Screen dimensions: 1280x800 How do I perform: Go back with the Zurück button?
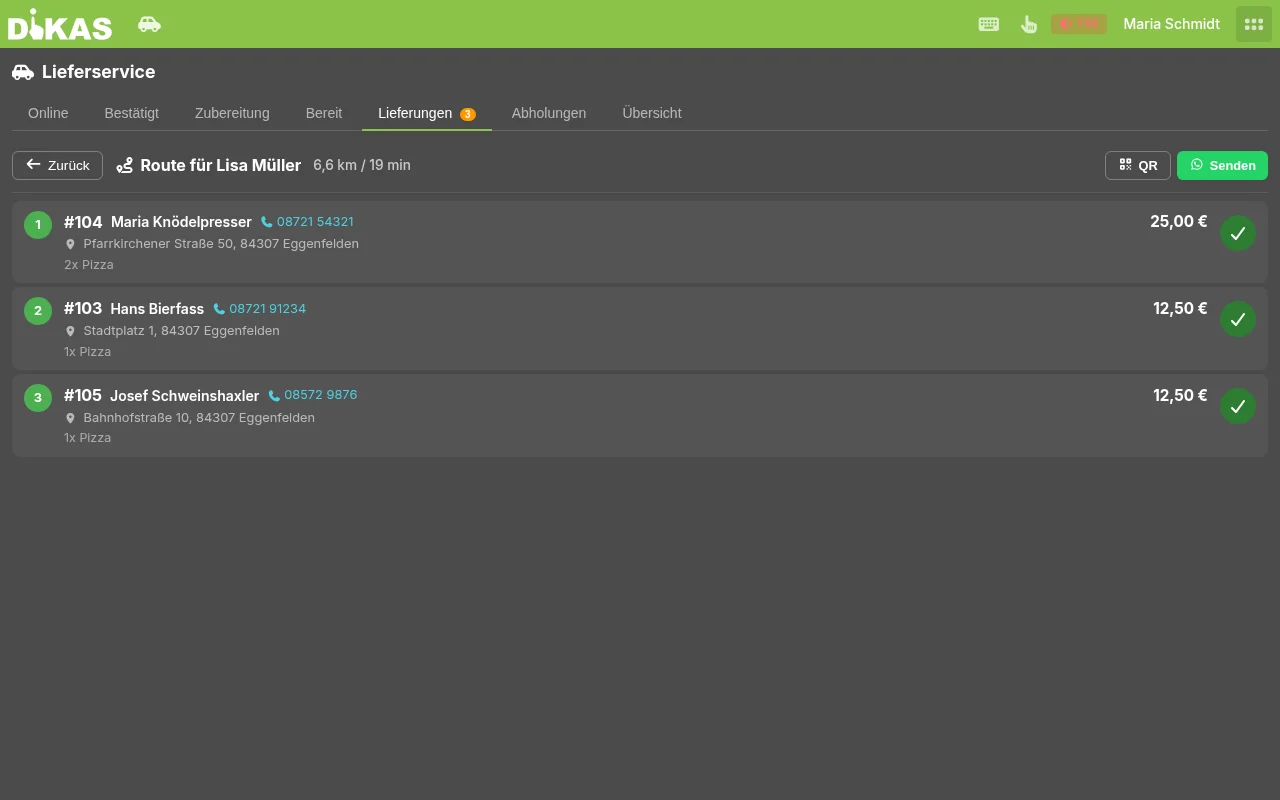click(x=57, y=165)
